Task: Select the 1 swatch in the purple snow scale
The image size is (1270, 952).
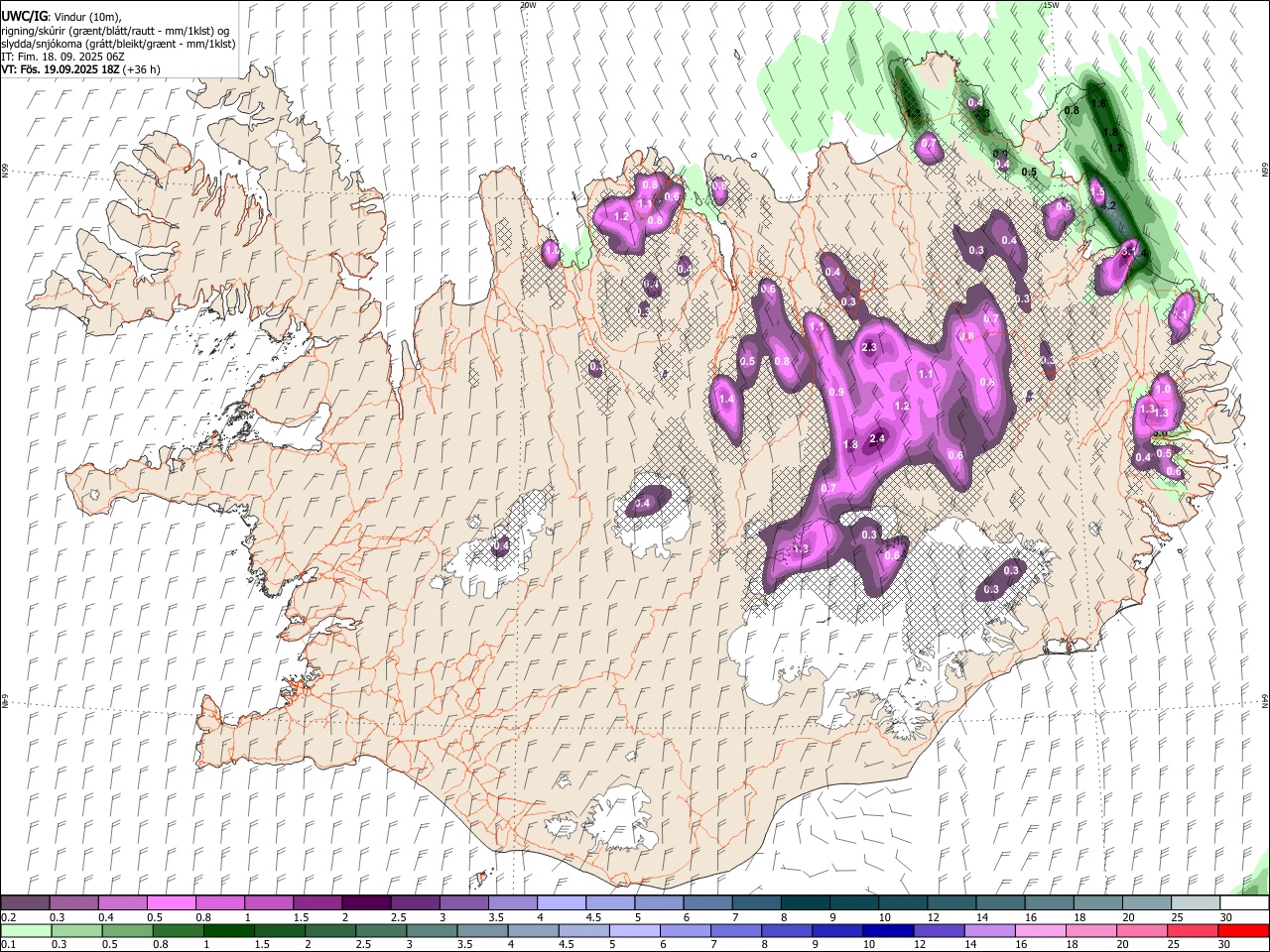Action: click(x=268, y=903)
